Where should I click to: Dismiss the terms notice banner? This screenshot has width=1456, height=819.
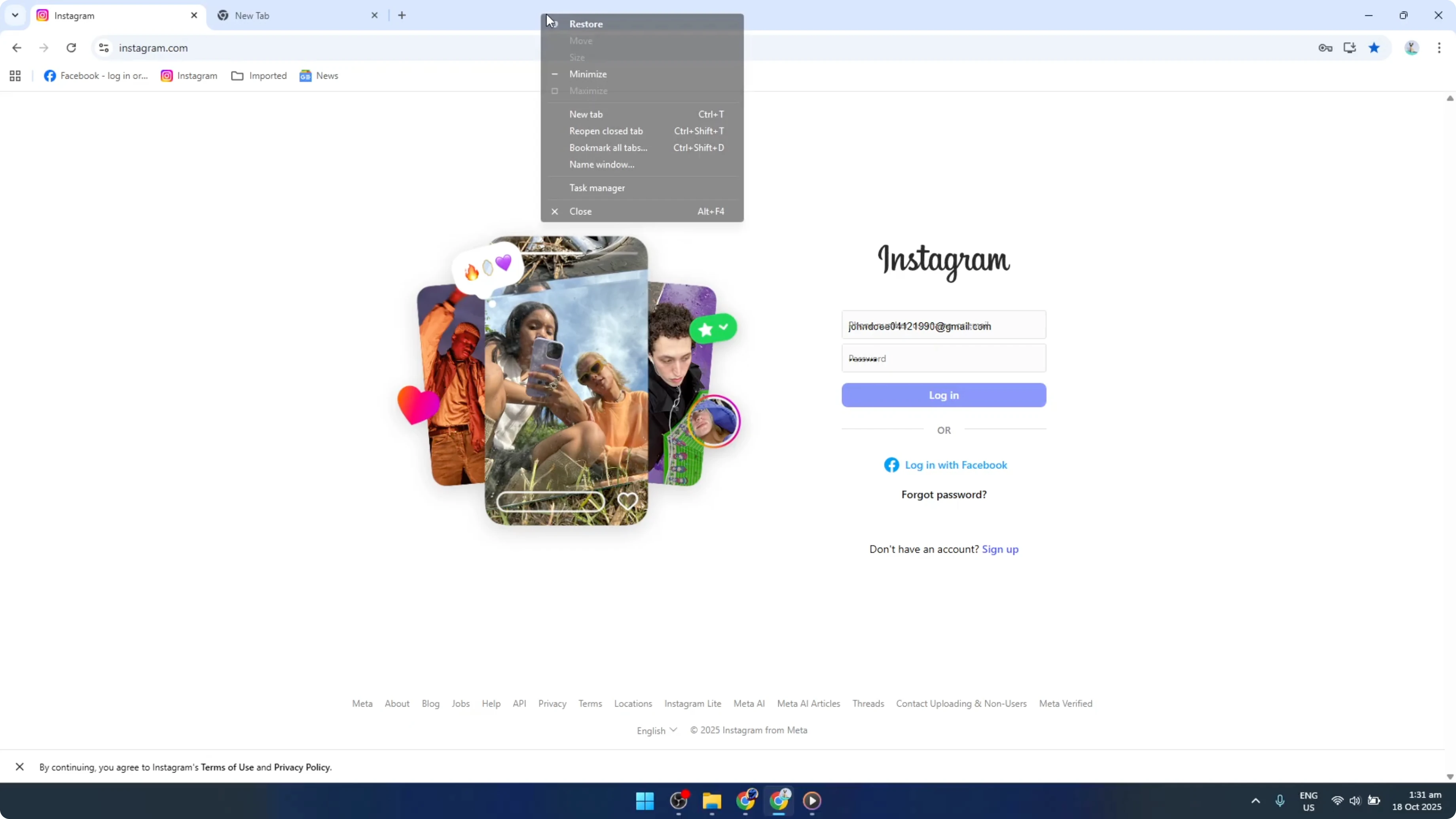(x=20, y=767)
